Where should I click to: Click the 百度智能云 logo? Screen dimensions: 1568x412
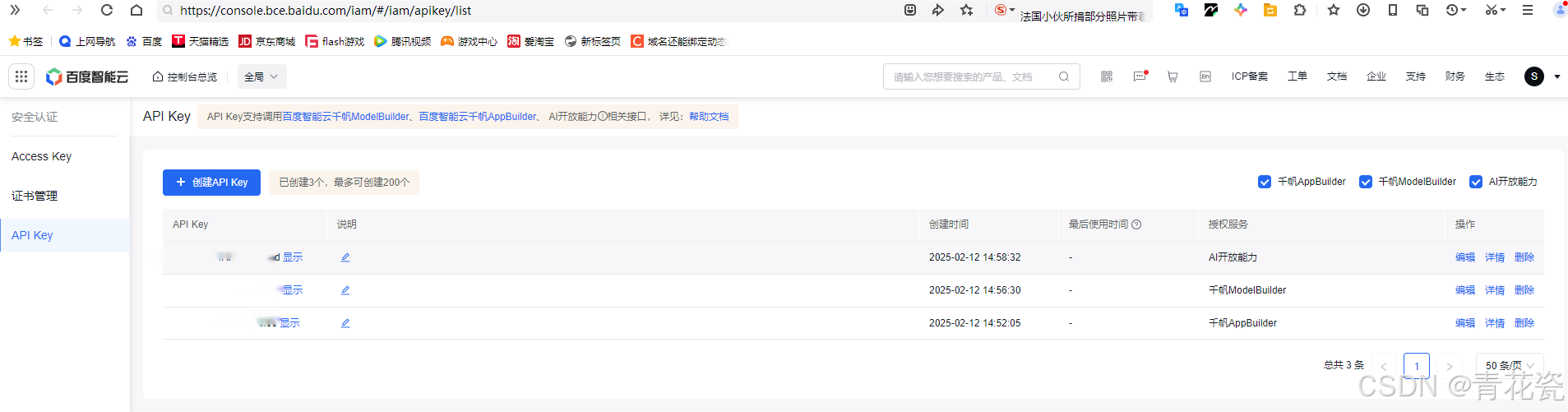pyautogui.click(x=87, y=76)
